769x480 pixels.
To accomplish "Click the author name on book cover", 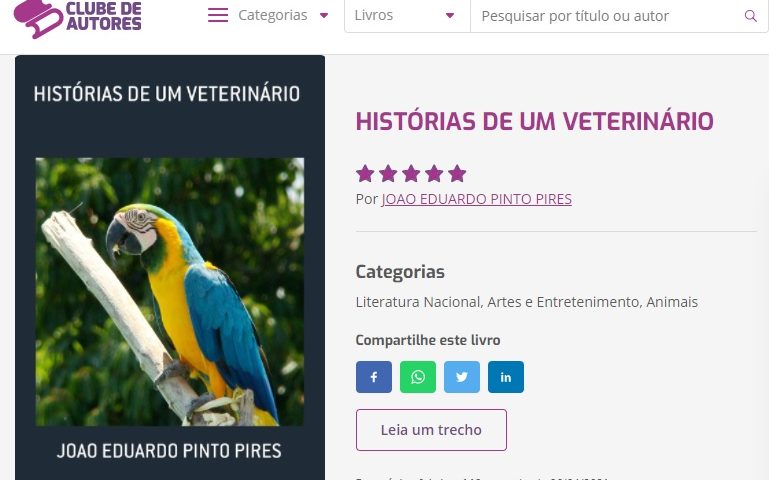I will (x=169, y=451).
